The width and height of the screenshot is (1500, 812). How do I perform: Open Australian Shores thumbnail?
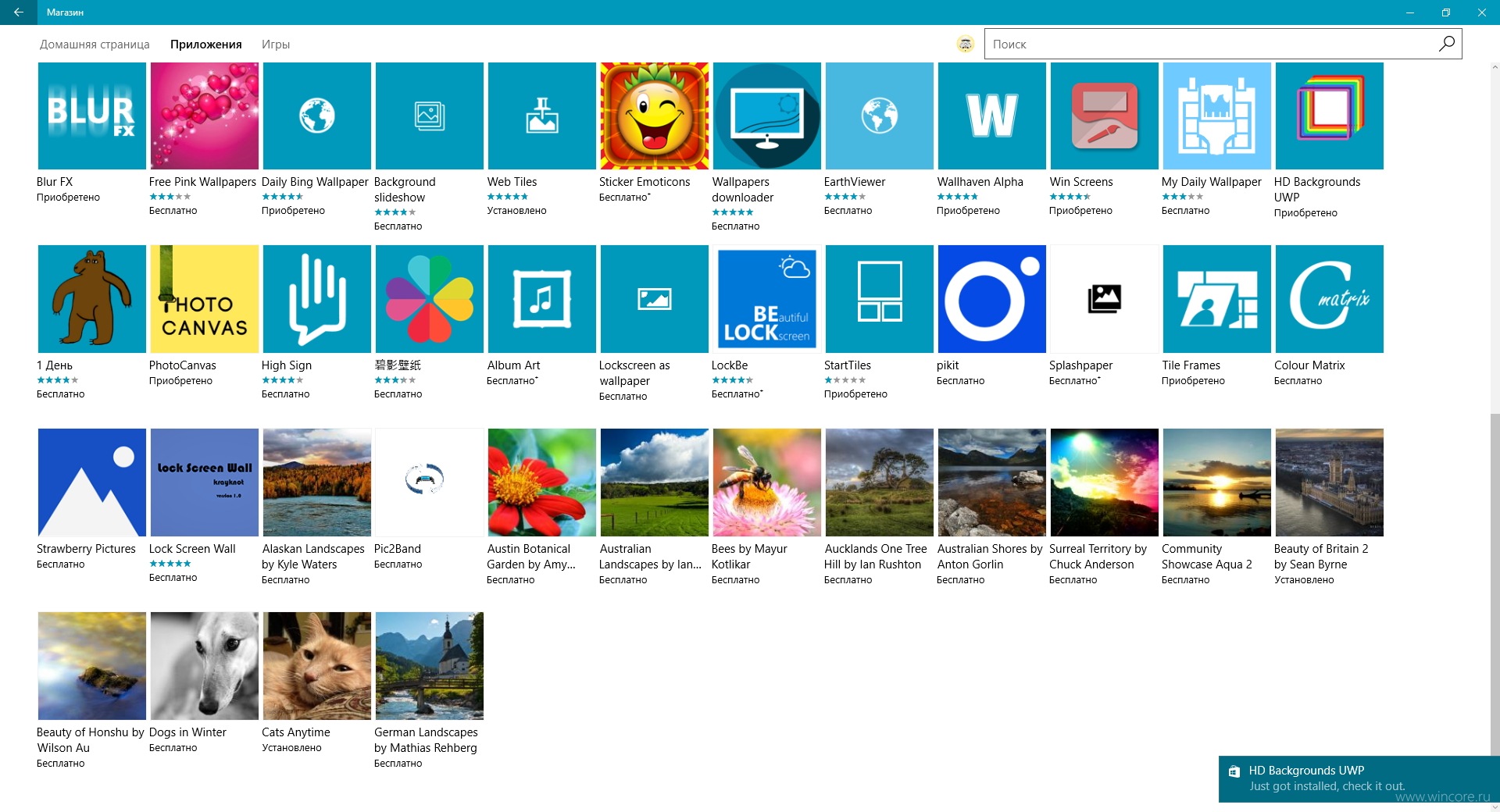click(x=992, y=483)
